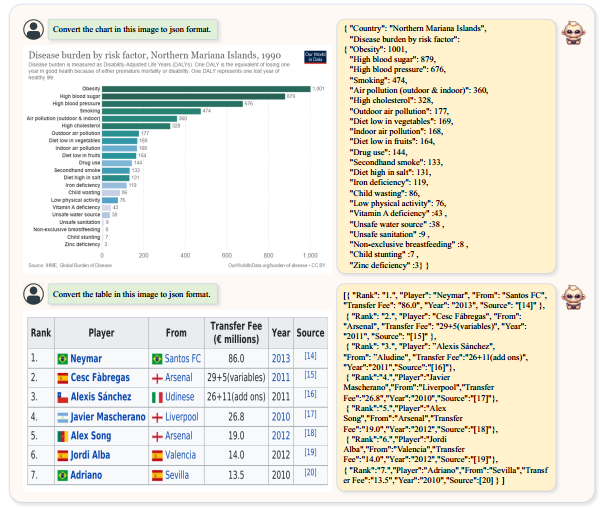Click the "Zinc deficiency" chart label
The width and height of the screenshot is (604, 508).
(82, 245)
